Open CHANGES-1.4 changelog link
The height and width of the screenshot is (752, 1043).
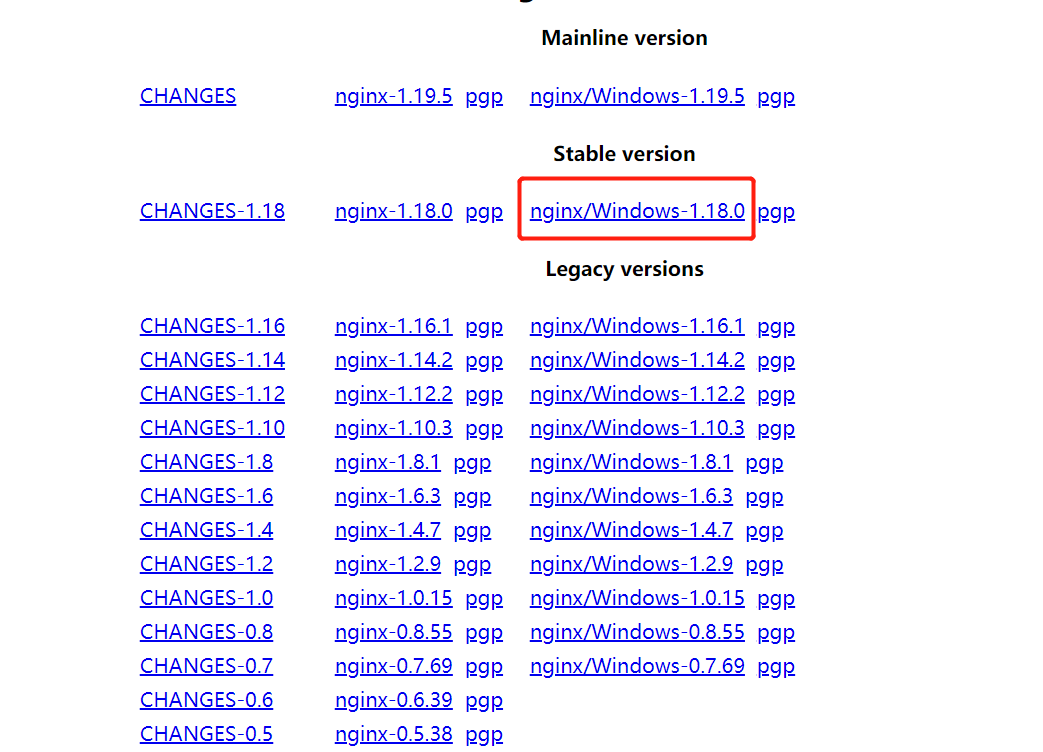206,530
